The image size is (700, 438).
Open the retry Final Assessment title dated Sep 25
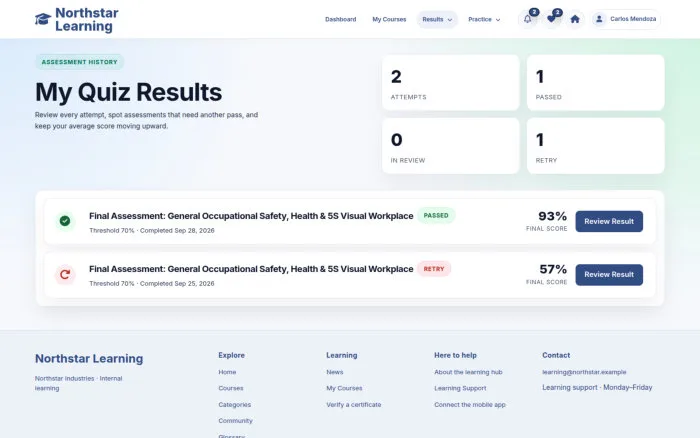coord(251,269)
